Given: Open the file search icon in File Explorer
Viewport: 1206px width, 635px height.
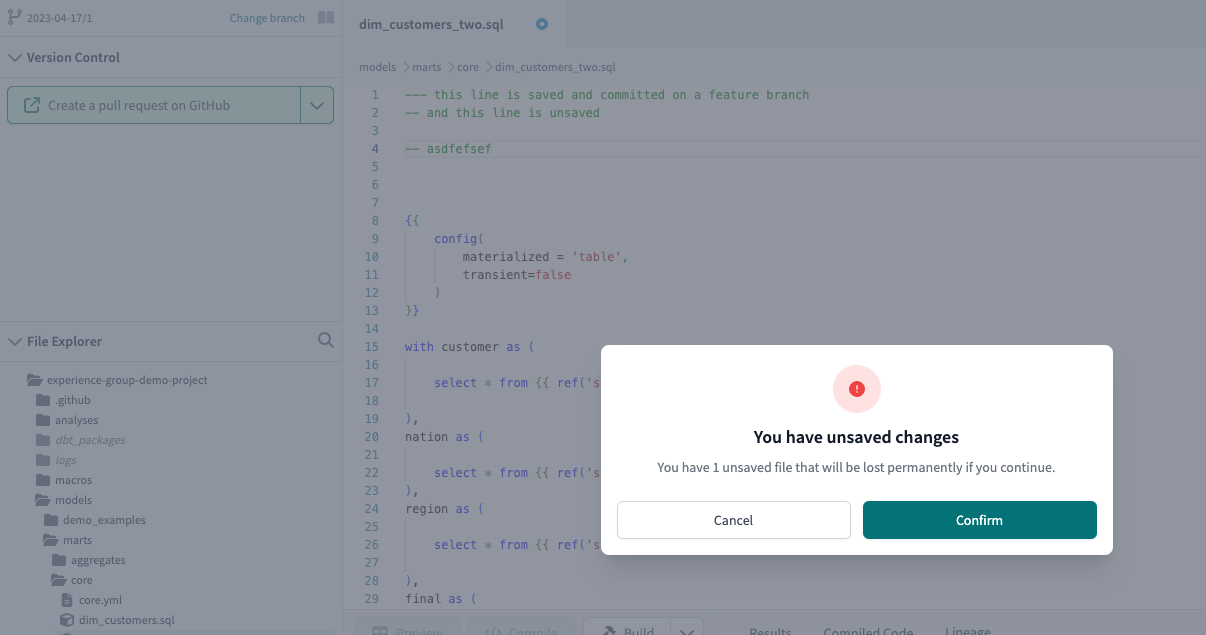Looking at the screenshot, I should pos(326,340).
